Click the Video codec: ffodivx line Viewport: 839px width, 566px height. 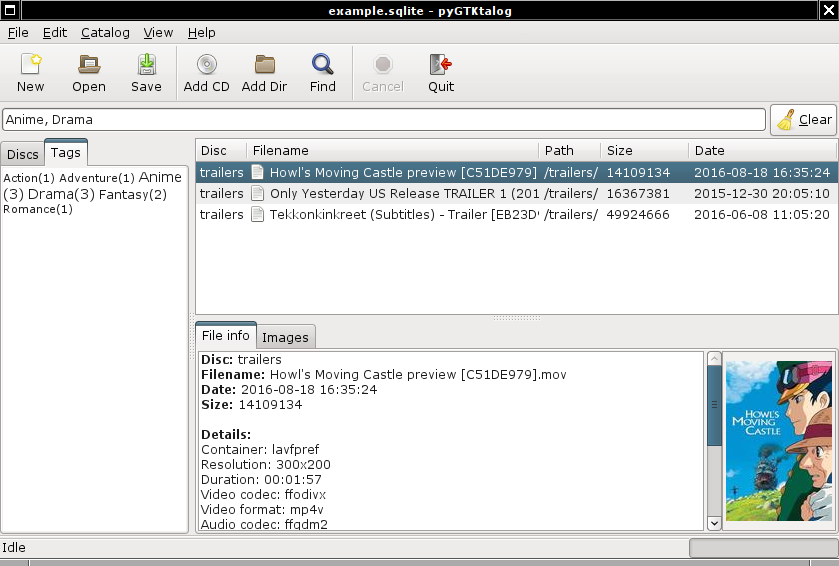click(x=264, y=494)
